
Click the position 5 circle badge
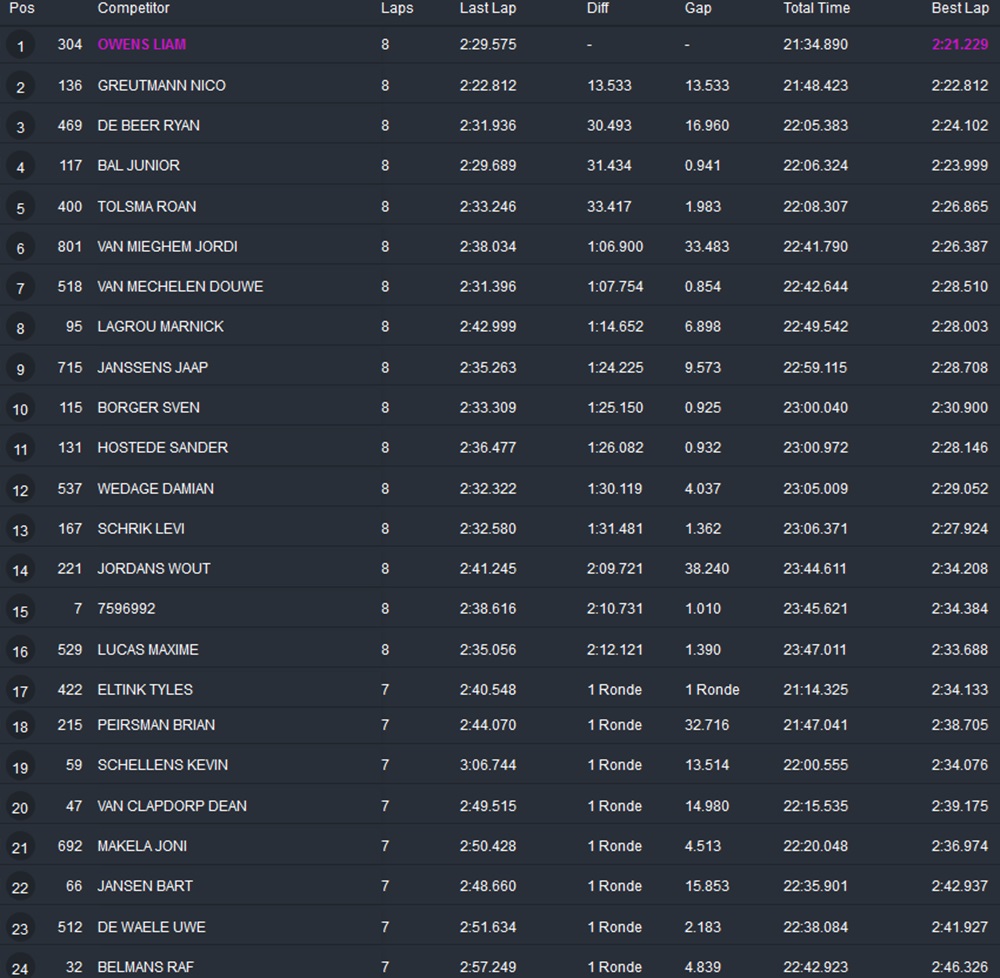(20, 208)
